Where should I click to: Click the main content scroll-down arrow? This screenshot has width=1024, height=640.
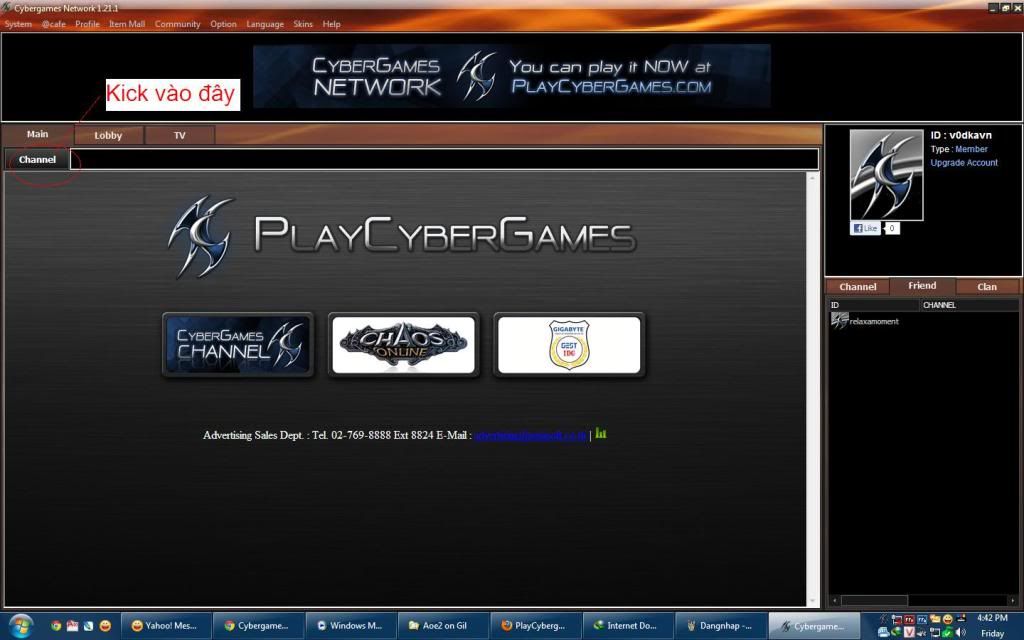pos(813,601)
